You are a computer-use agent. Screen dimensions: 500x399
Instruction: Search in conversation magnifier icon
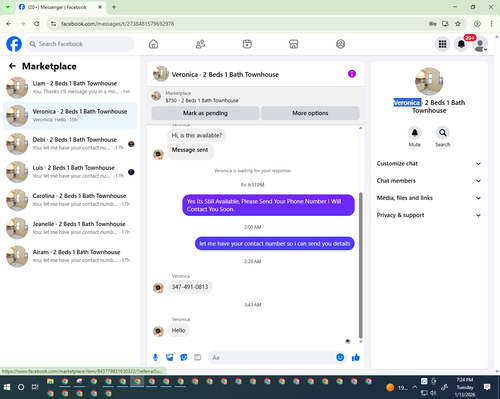(x=443, y=133)
